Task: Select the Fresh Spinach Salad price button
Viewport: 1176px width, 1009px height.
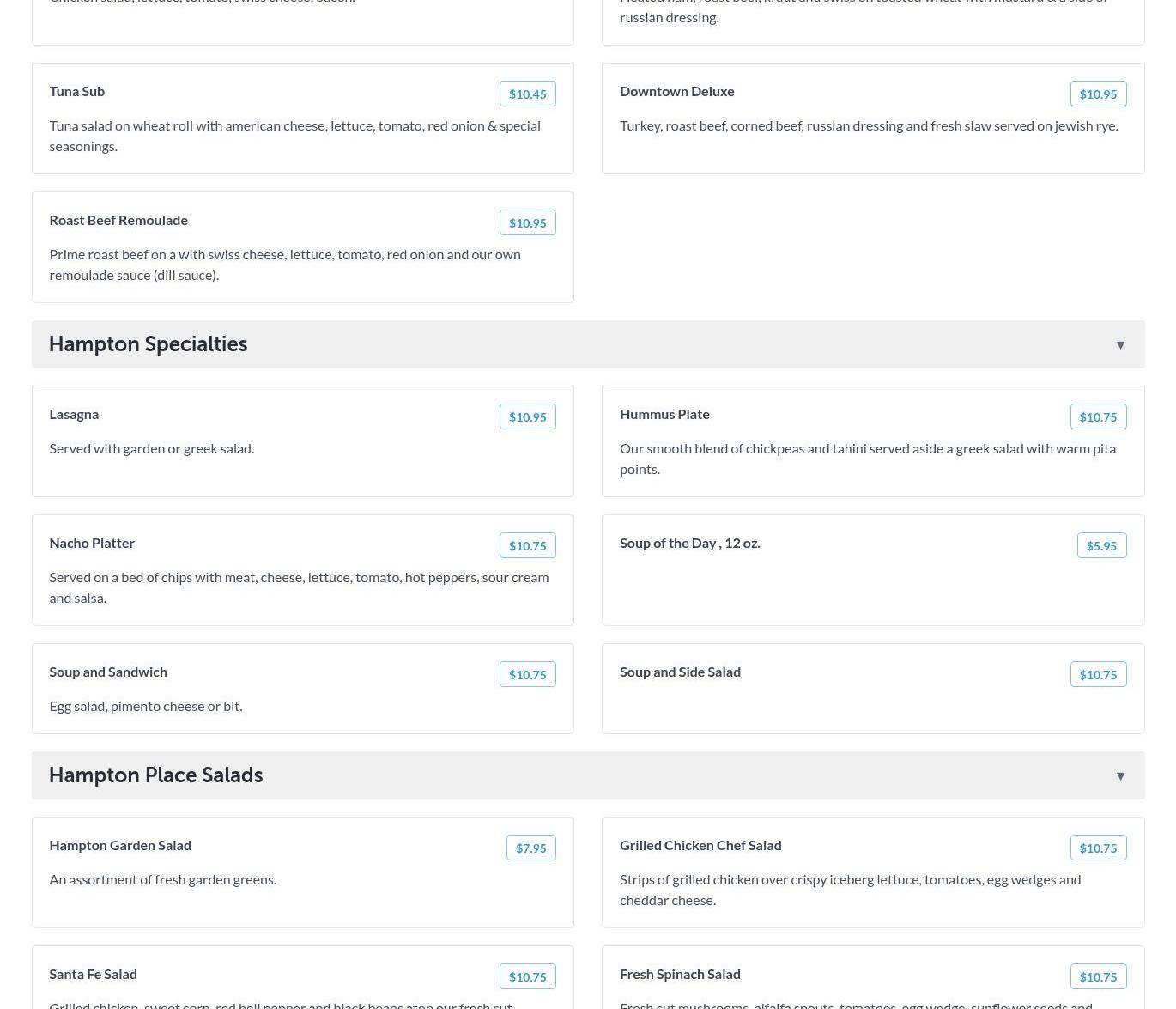Action: pos(1098,977)
